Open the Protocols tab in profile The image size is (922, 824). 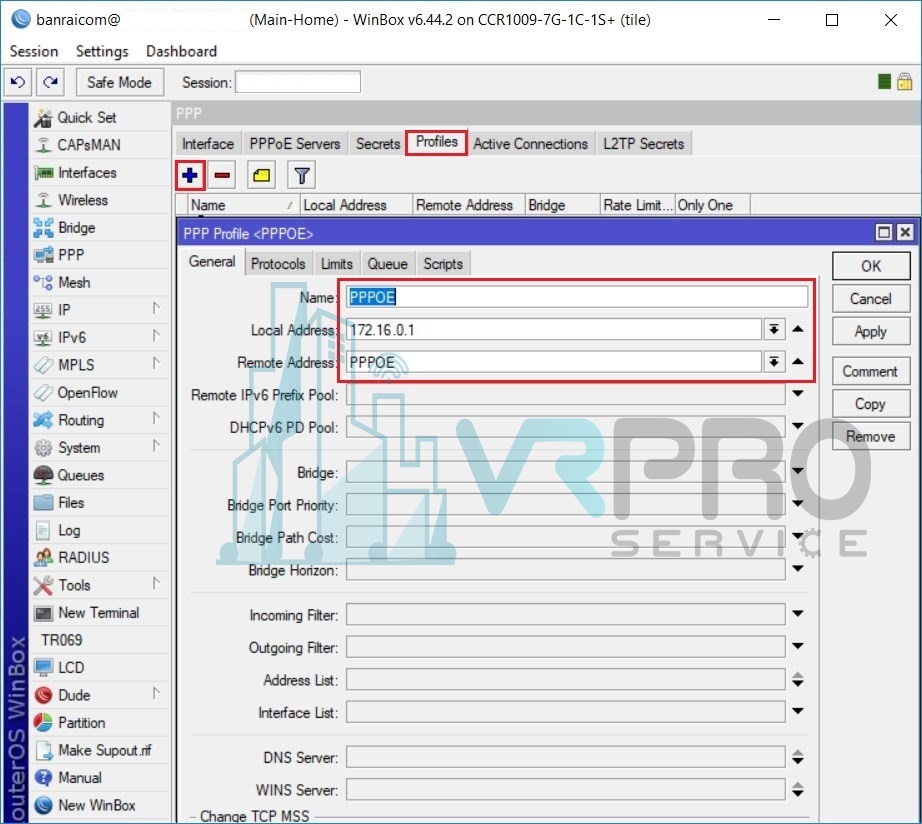(278, 263)
